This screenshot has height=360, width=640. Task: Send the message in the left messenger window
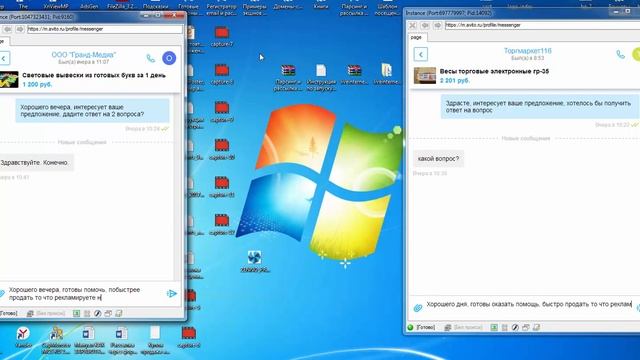coord(171,293)
